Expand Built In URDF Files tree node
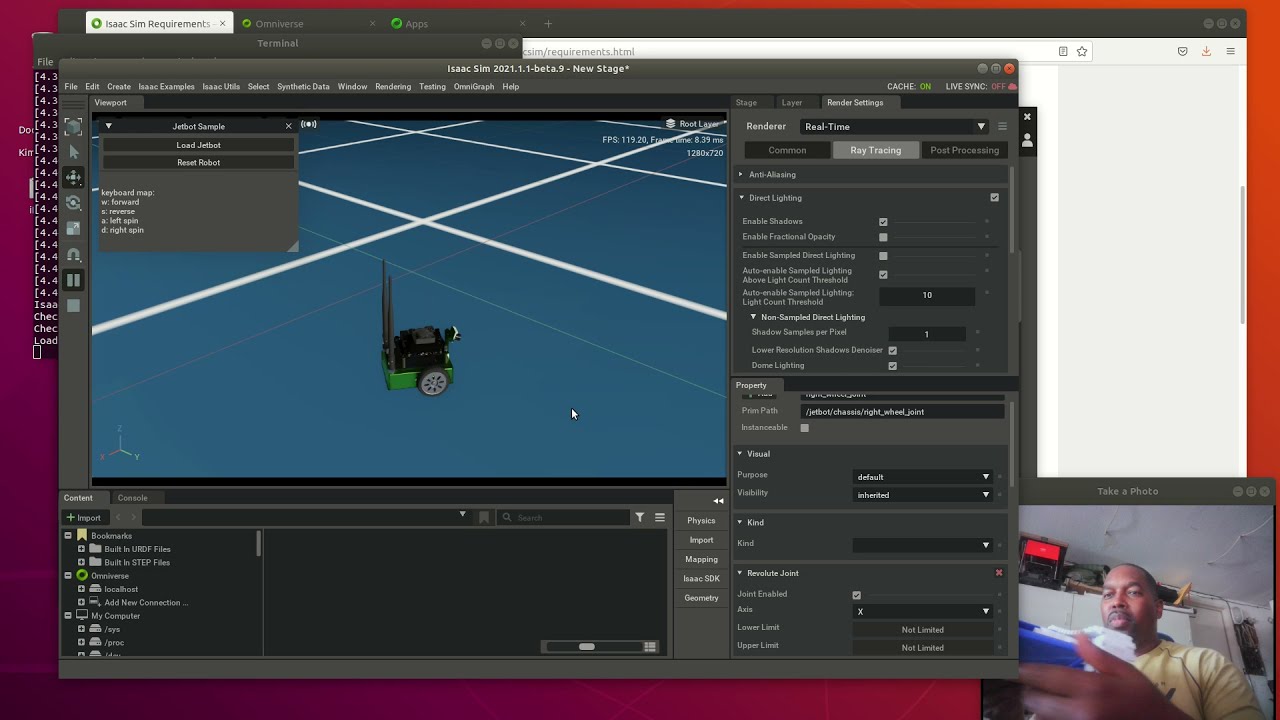 81,549
